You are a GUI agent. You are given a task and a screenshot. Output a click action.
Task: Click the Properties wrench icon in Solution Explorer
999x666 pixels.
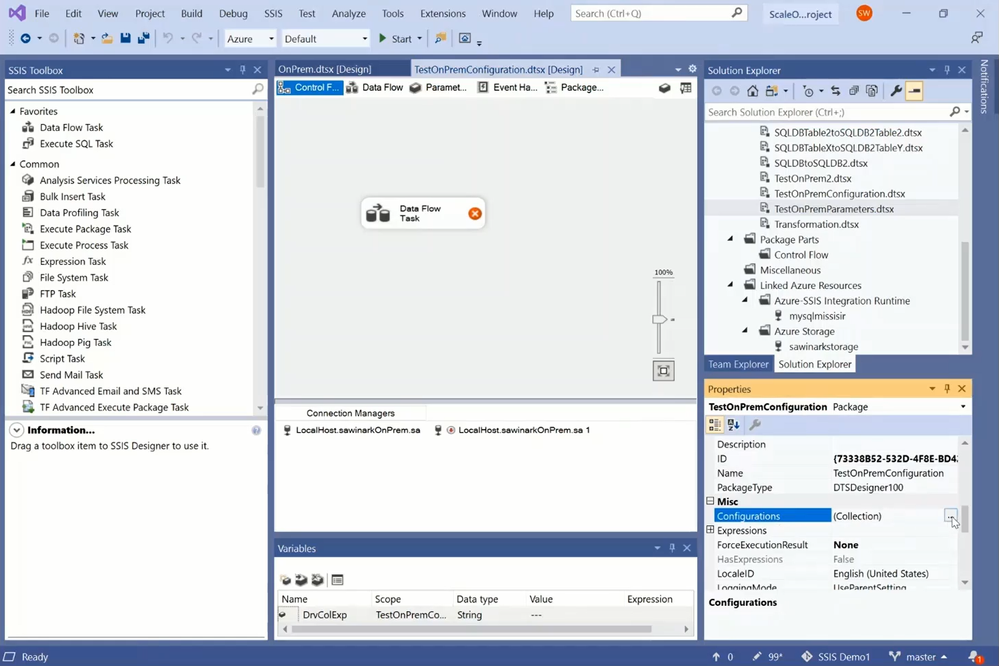tap(896, 91)
